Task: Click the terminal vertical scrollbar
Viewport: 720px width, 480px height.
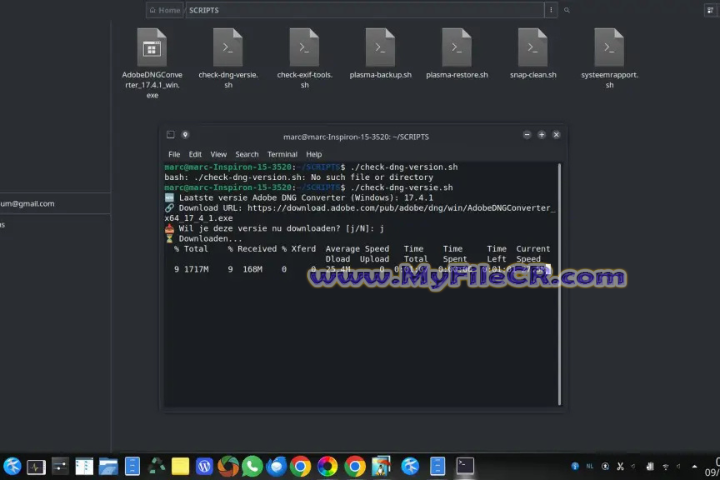Action: [x=559, y=284]
